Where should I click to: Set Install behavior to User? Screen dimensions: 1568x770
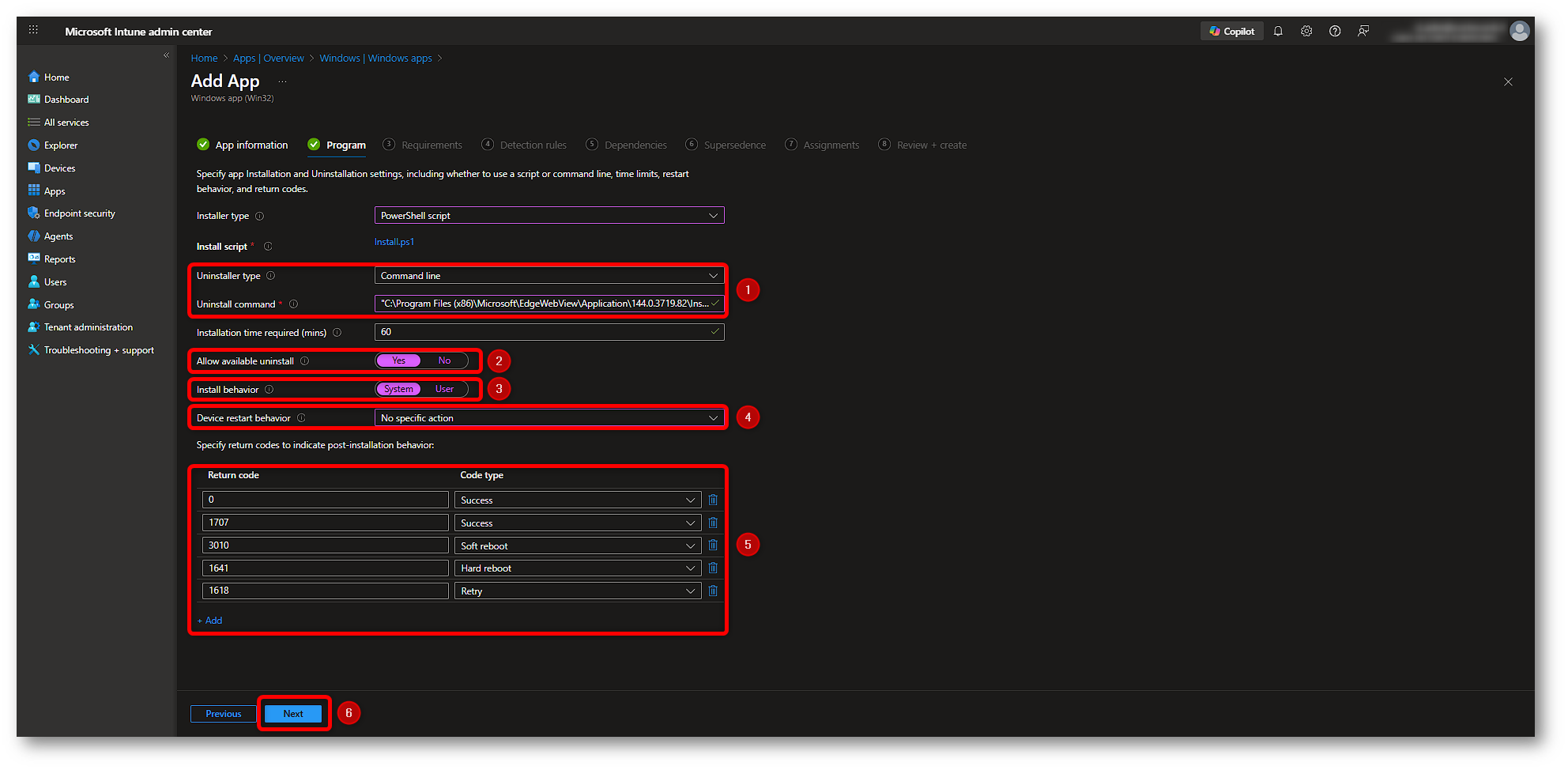click(x=444, y=389)
